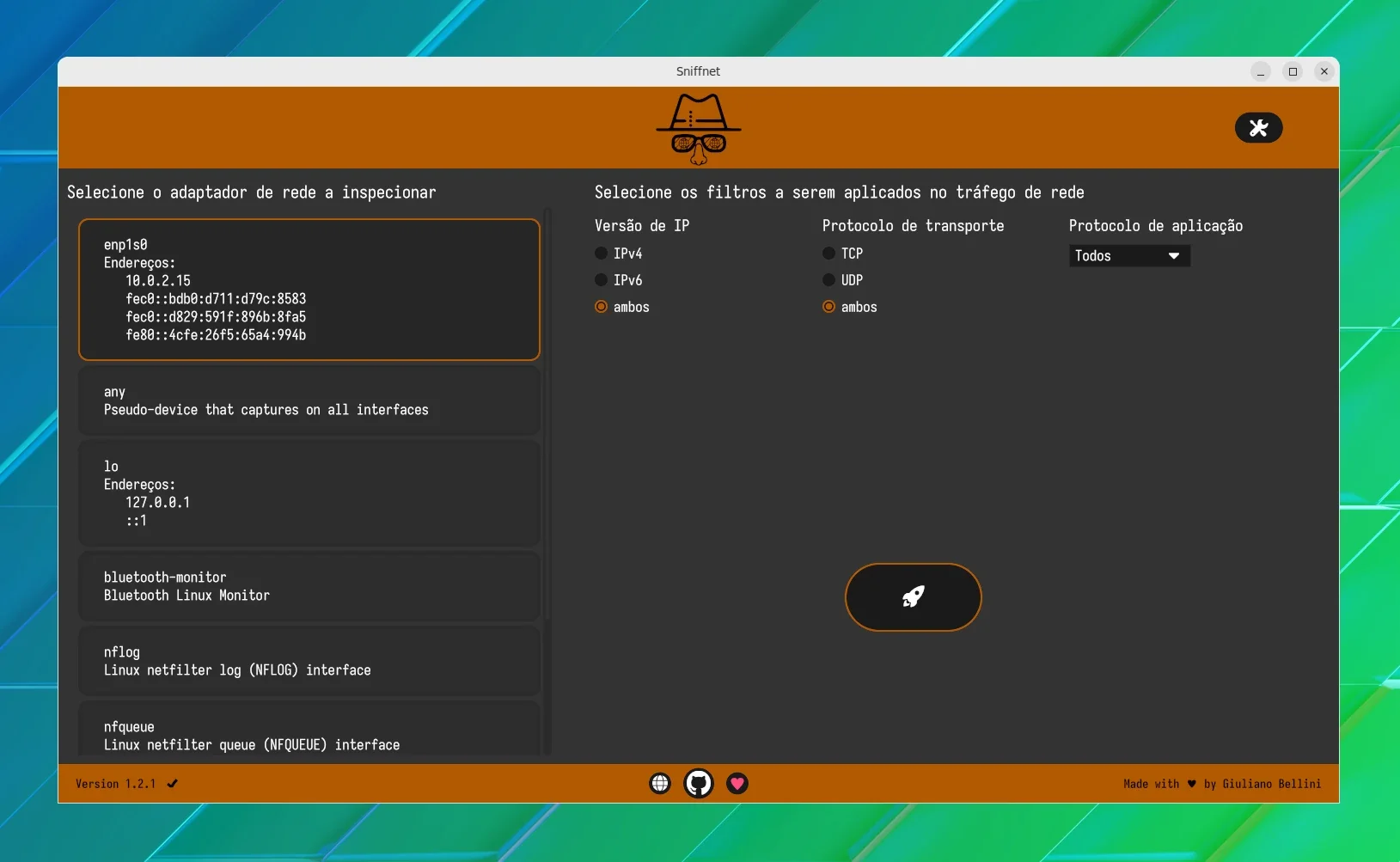Open the Todos application protocol dropdown
This screenshot has height=862, width=1400.
tap(1129, 256)
